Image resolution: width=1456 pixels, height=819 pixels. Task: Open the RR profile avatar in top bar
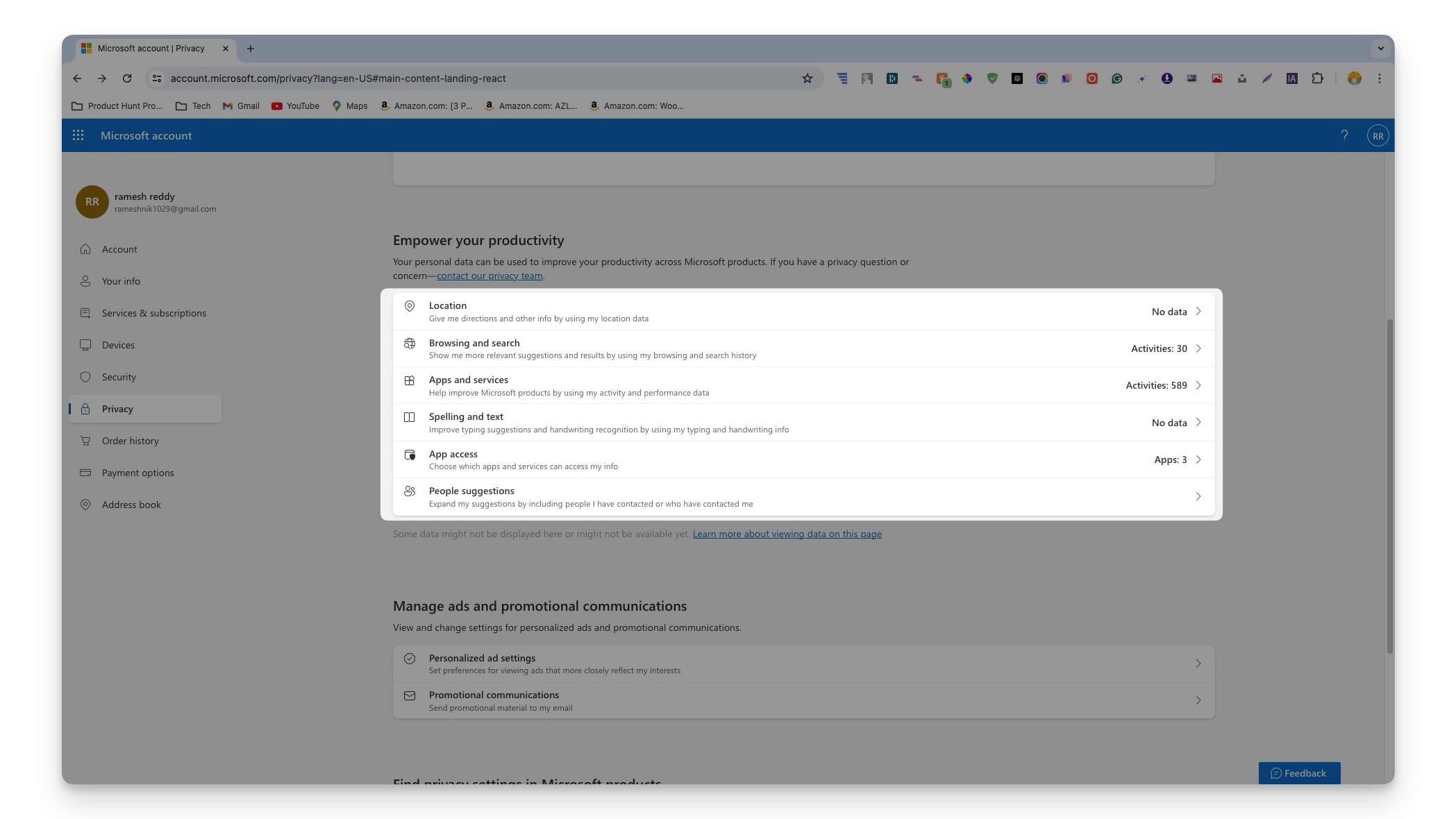pyautogui.click(x=1378, y=135)
